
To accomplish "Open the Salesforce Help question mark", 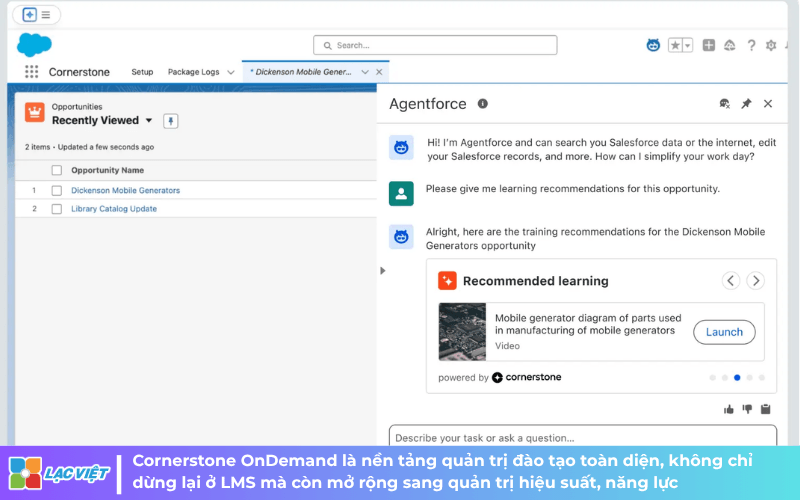I will 751,45.
